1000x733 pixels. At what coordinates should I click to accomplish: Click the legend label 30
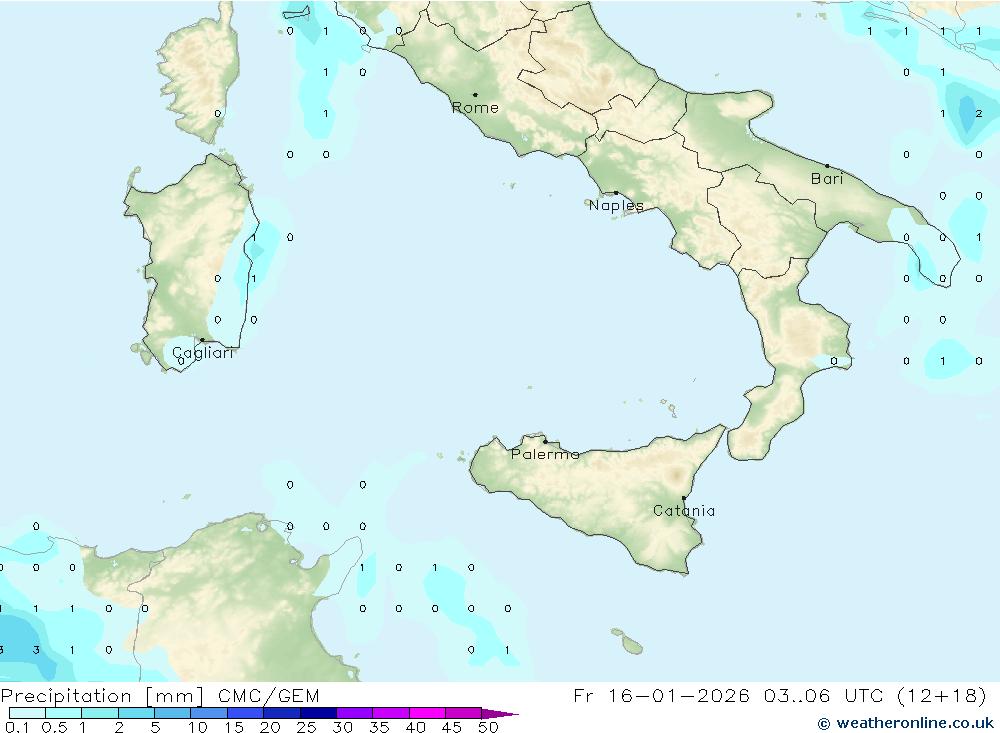[x=343, y=727]
